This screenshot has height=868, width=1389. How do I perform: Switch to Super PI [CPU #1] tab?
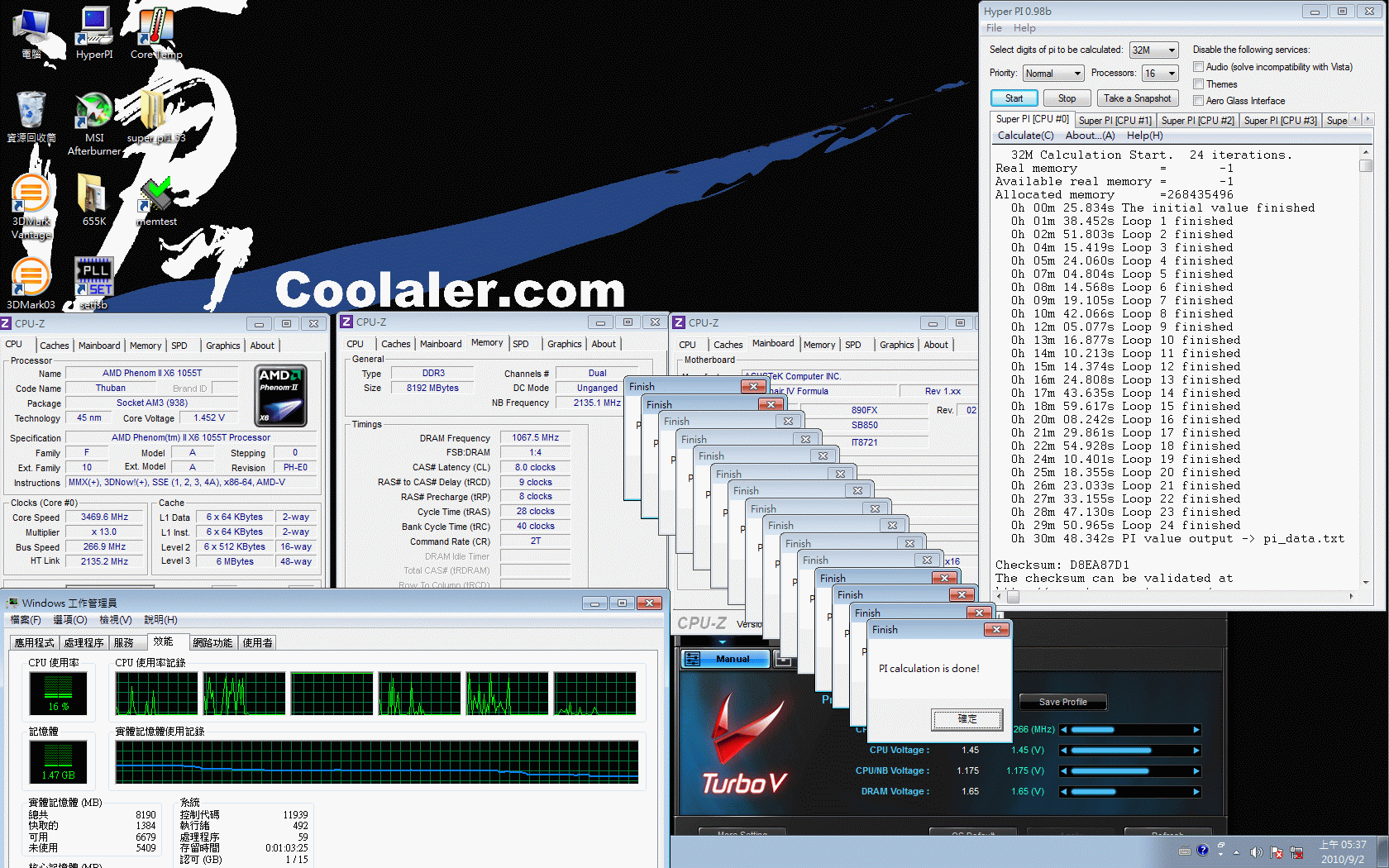pos(1115,121)
